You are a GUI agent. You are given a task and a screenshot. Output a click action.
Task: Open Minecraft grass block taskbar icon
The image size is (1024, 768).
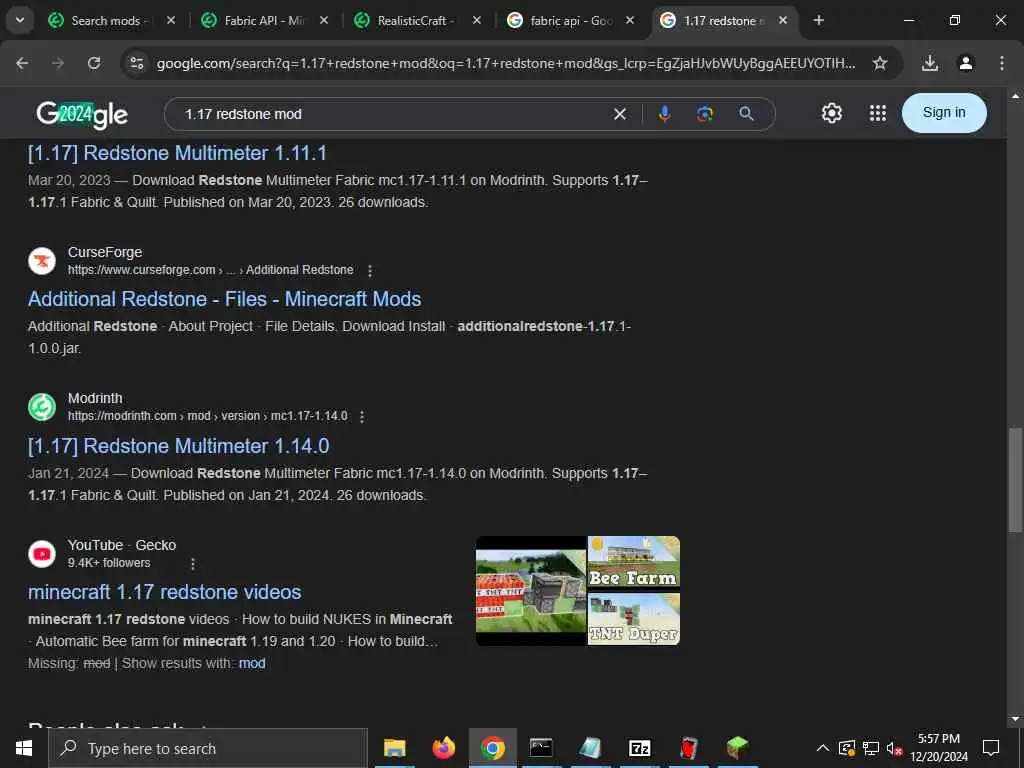click(737, 748)
